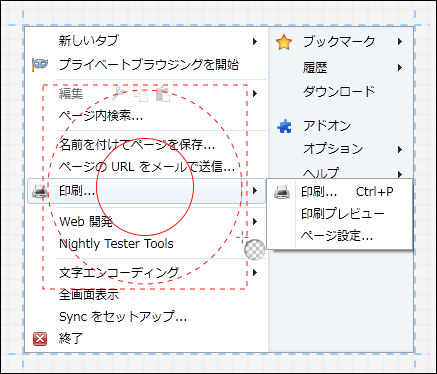Image resolution: width=437 pixels, height=374 pixels.
Task: Click the printer icon beside 印刷 in main menu
Action: click(40, 191)
